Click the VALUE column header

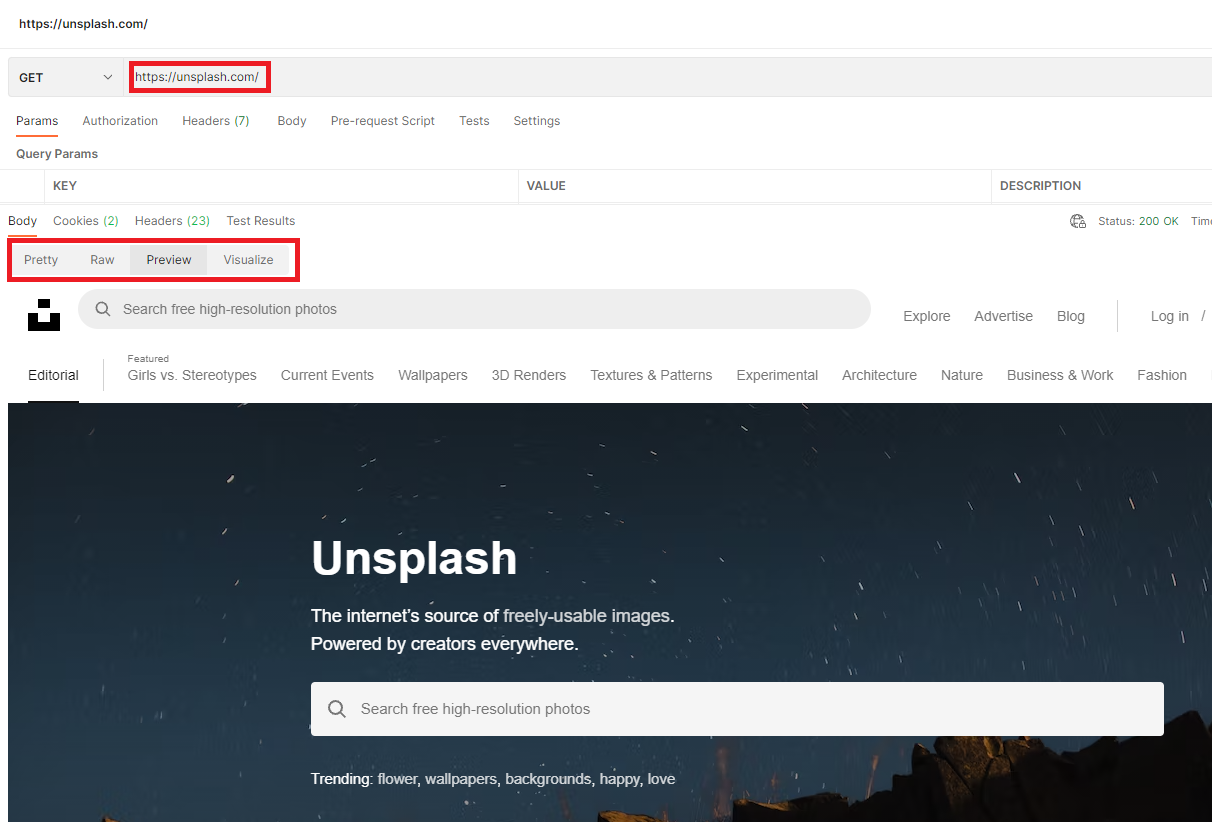(x=546, y=186)
